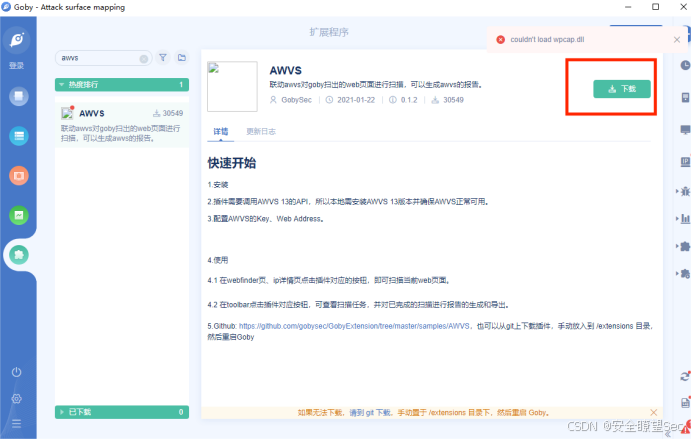Click the sync arrows icon at right

pos(685,376)
